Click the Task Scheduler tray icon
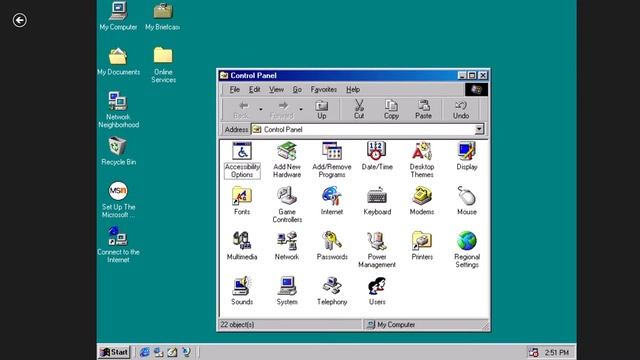The height and width of the screenshot is (360, 640). 533,352
